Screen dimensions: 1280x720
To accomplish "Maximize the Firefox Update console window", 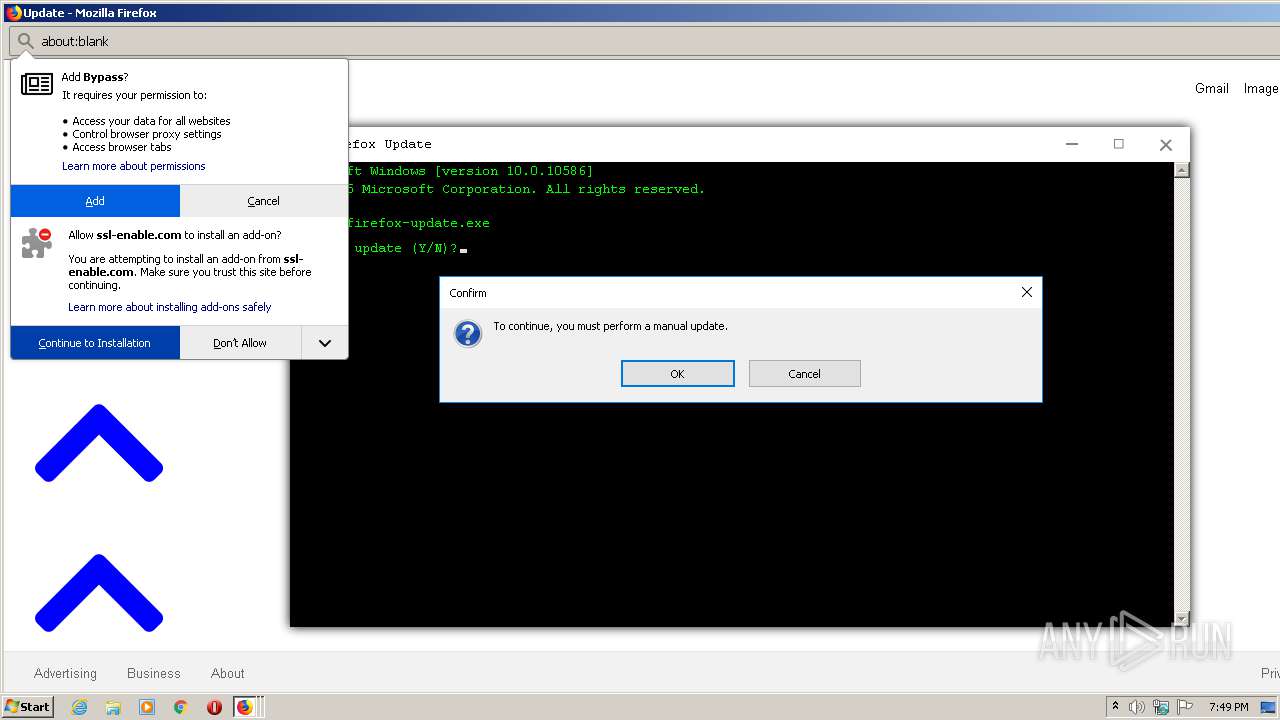I will pos(1119,144).
